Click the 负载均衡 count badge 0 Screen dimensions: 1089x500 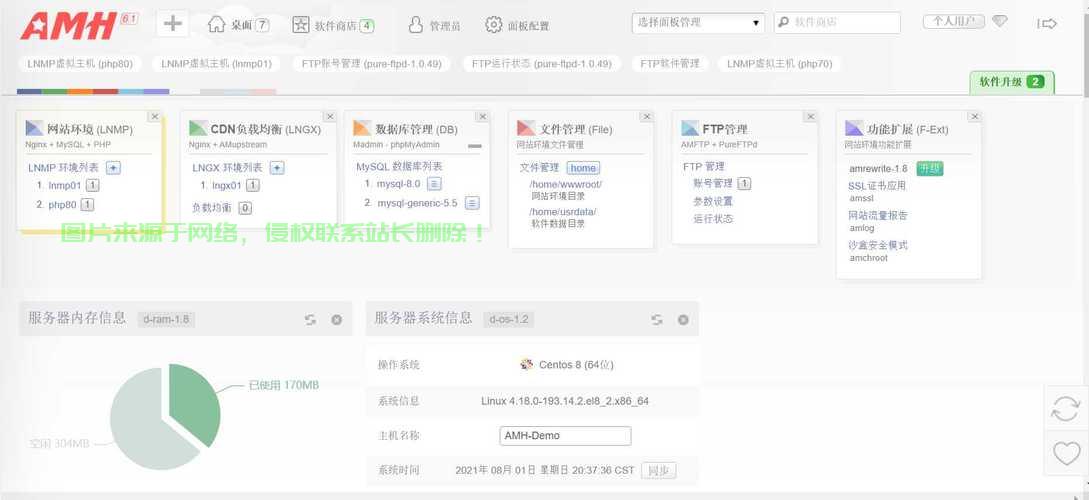pyautogui.click(x=245, y=208)
